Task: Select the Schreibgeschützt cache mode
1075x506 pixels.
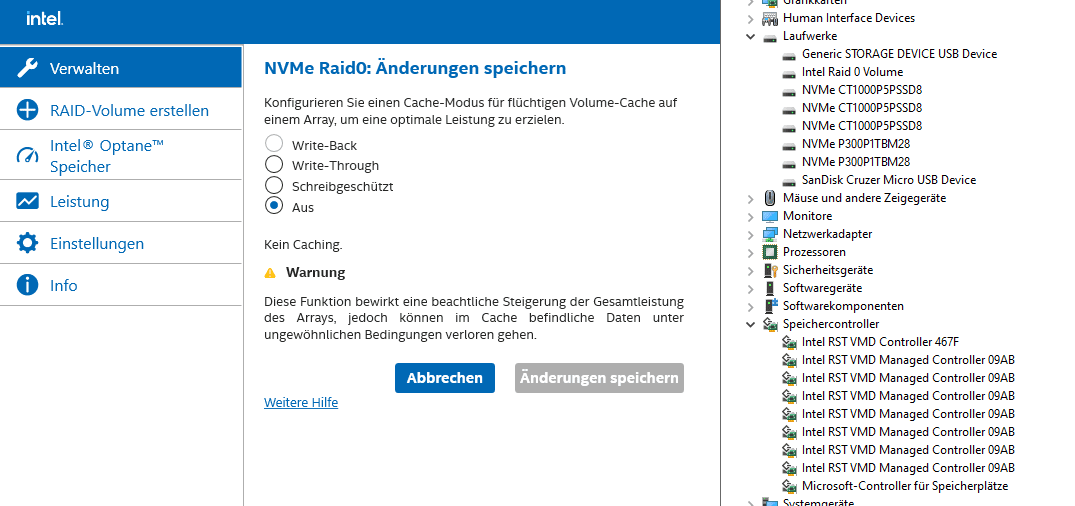Action: click(274, 185)
